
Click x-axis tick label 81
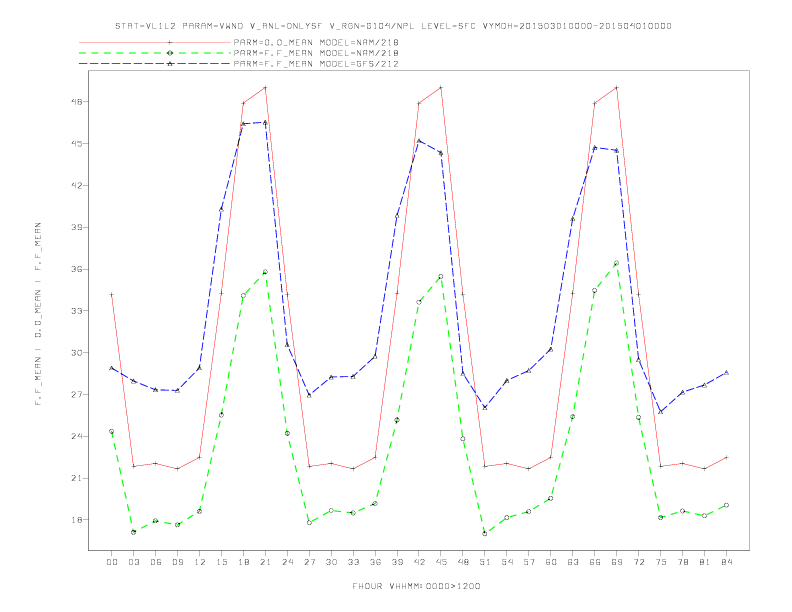pos(705,562)
